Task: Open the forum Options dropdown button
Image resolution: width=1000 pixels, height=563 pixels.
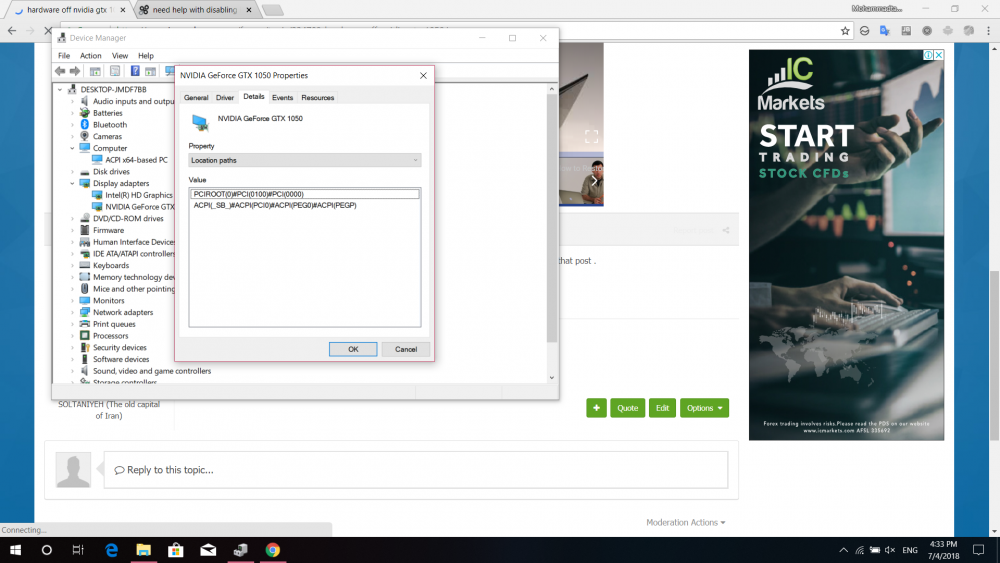Action: tap(704, 408)
